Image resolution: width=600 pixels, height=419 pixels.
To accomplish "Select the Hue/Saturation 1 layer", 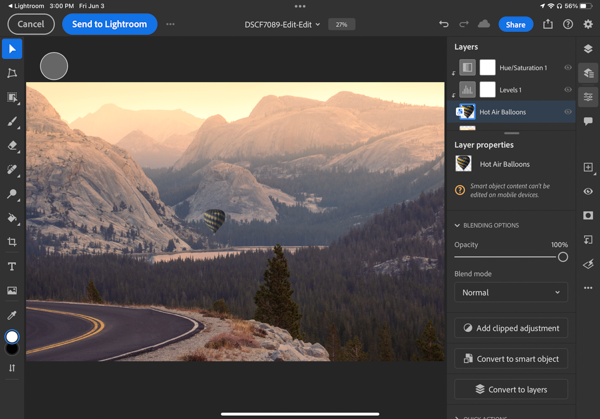I will [511, 68].
